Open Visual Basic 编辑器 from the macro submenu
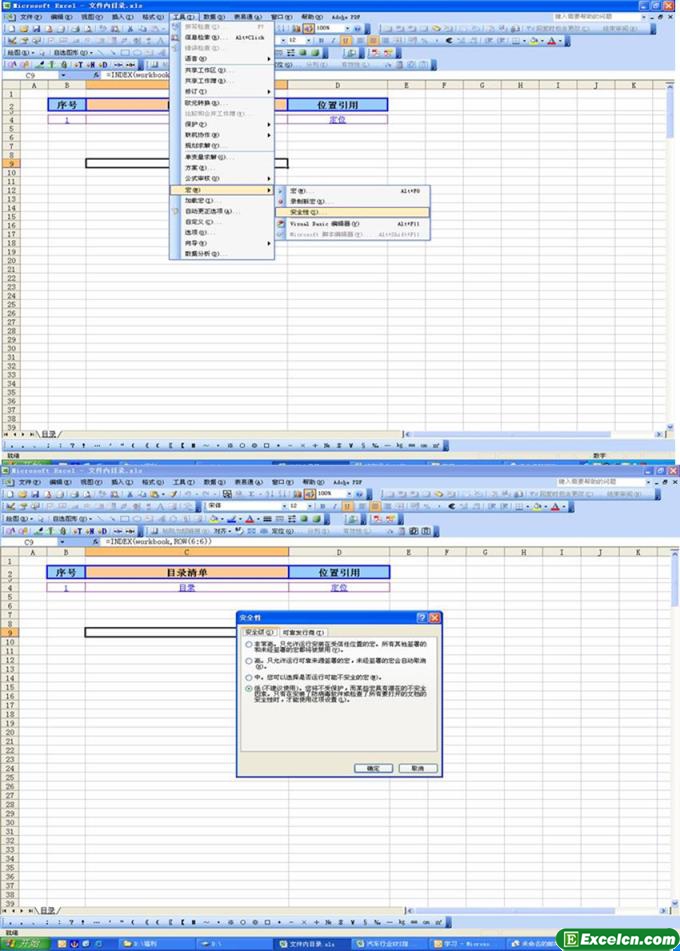The image size is (680, 951). coord(320,225)
